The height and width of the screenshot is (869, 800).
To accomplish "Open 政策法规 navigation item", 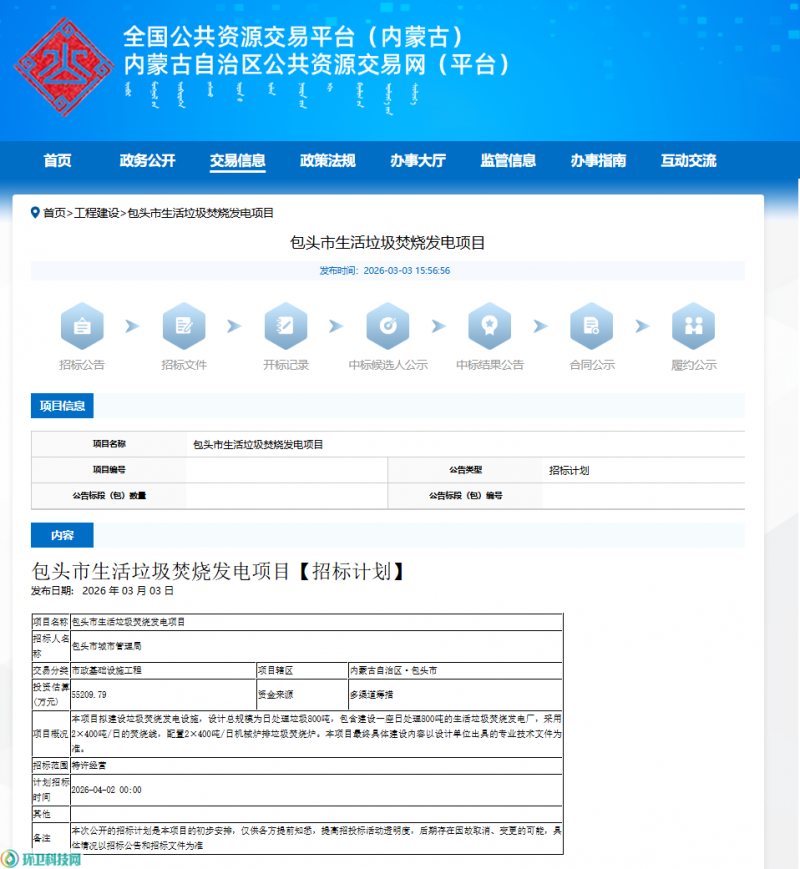I will (x=327, y=161).
